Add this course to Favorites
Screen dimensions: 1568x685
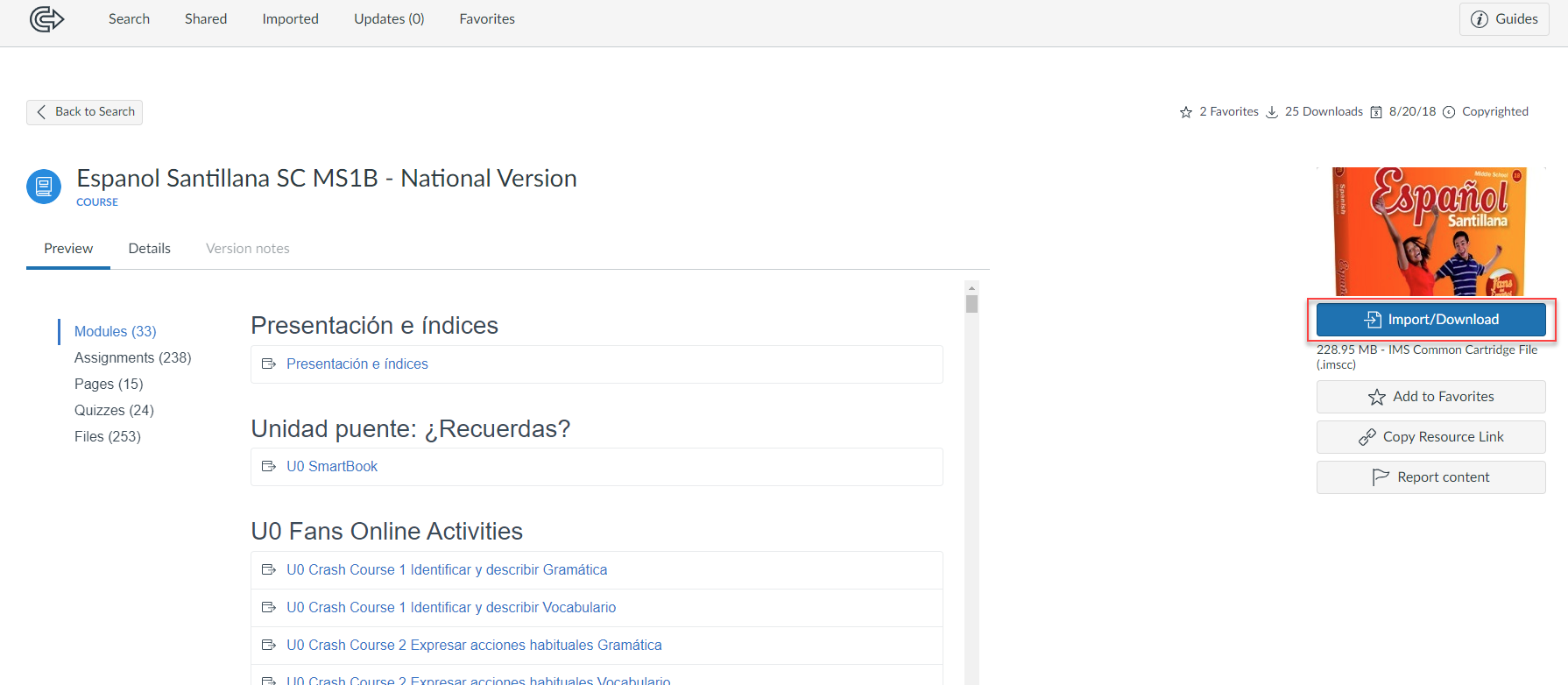point(1430,397)
